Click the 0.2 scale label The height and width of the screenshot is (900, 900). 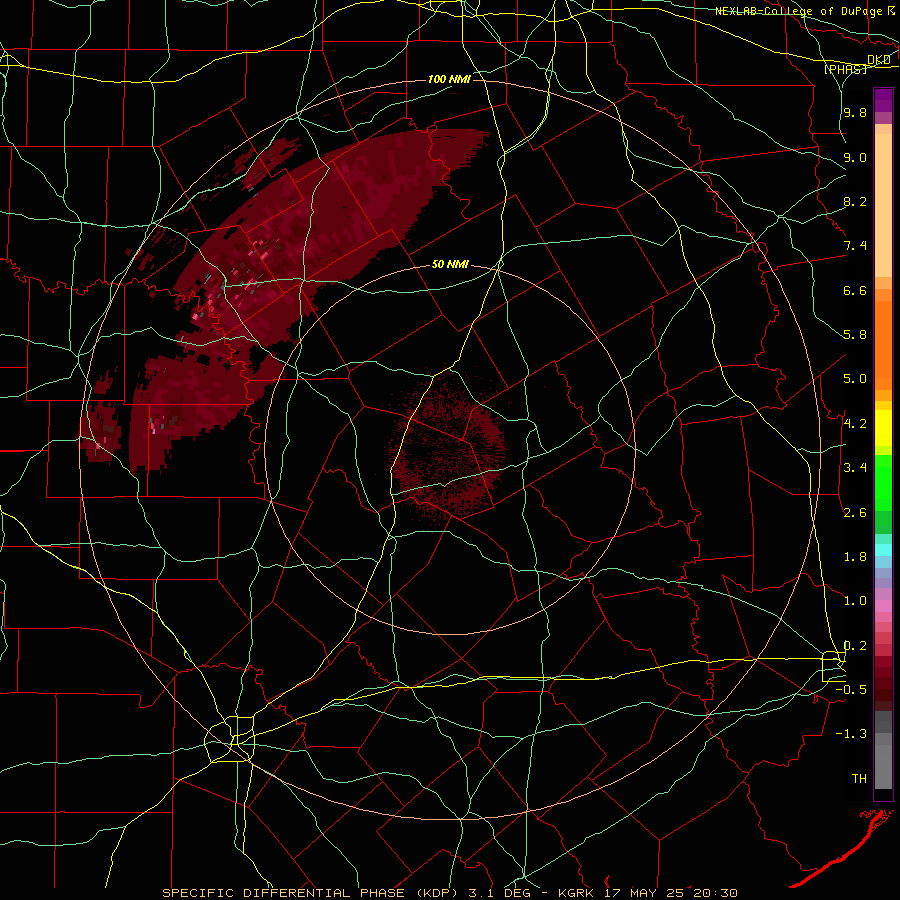tap(855, 646)
